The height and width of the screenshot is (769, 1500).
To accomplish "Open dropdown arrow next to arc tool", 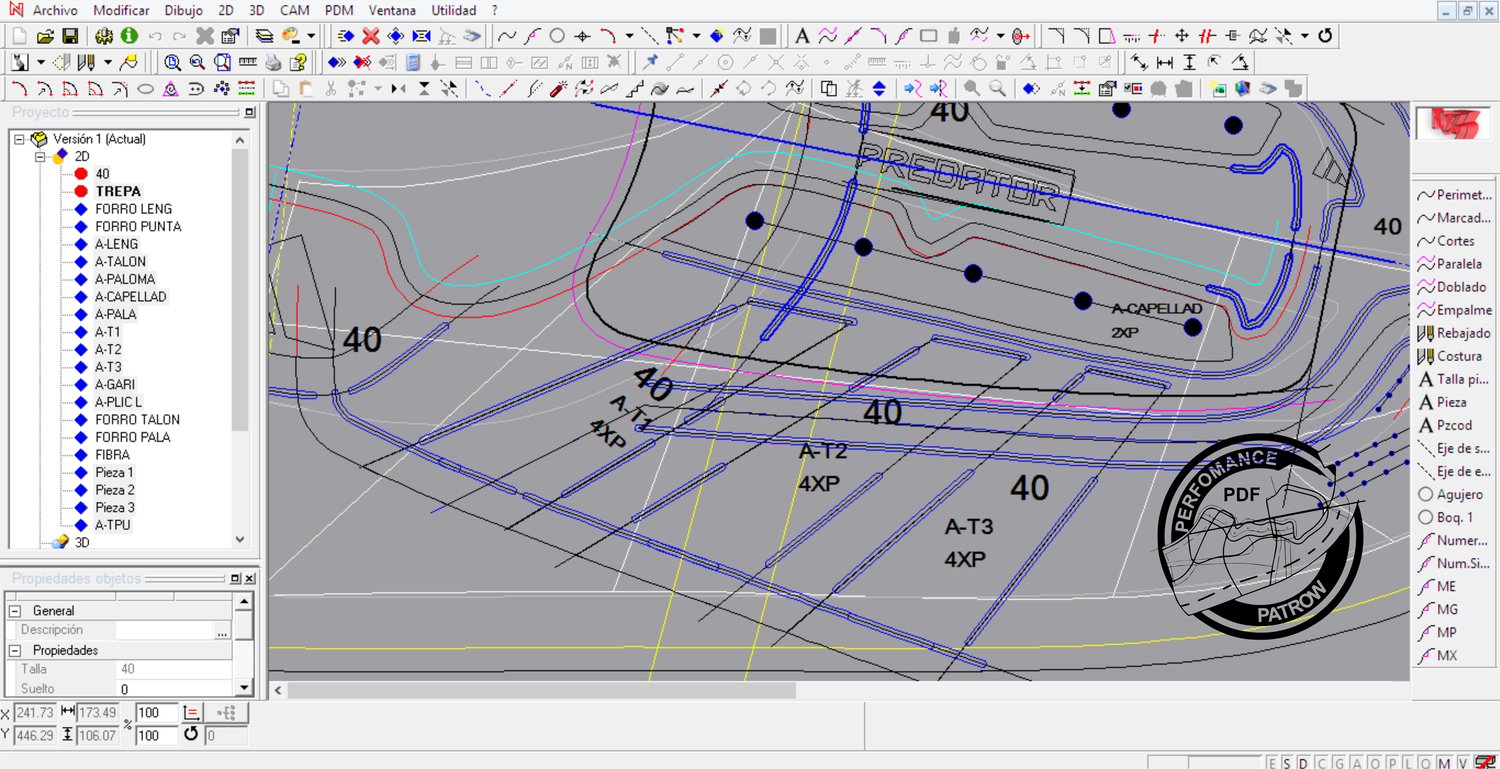I will tap(629, 36).
